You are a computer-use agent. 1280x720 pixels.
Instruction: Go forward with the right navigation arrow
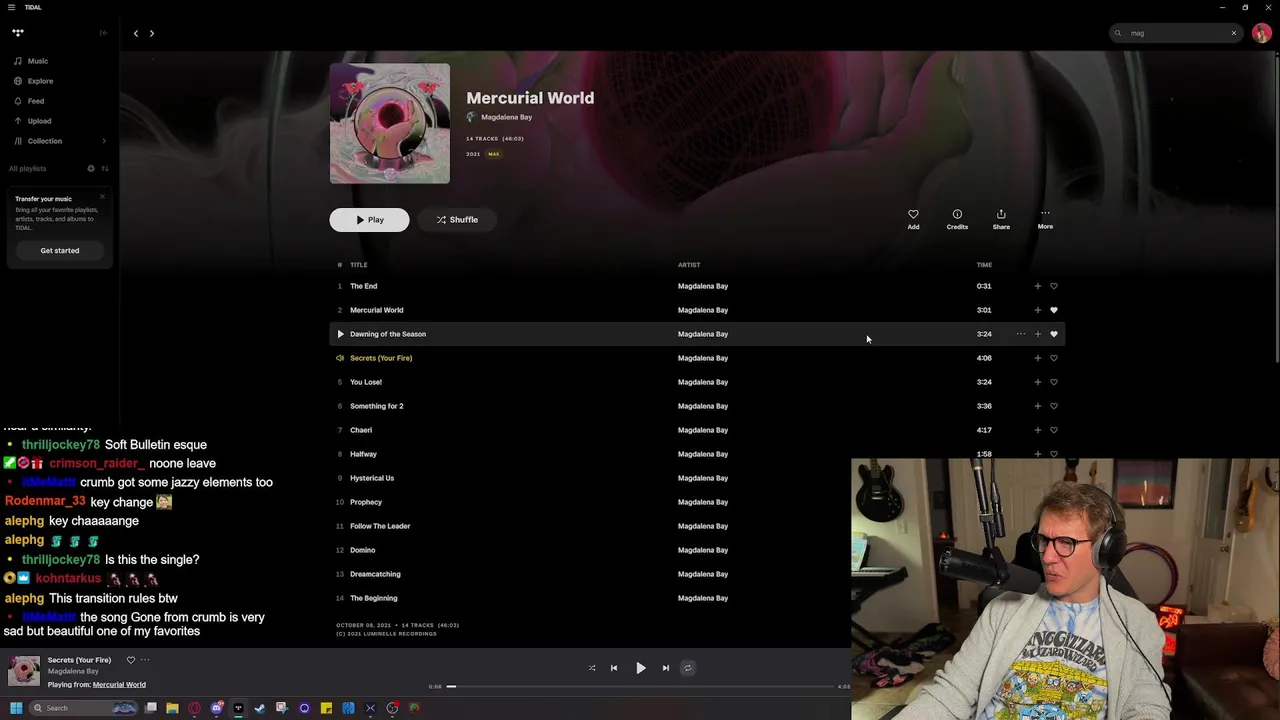(x=152, y=33)
